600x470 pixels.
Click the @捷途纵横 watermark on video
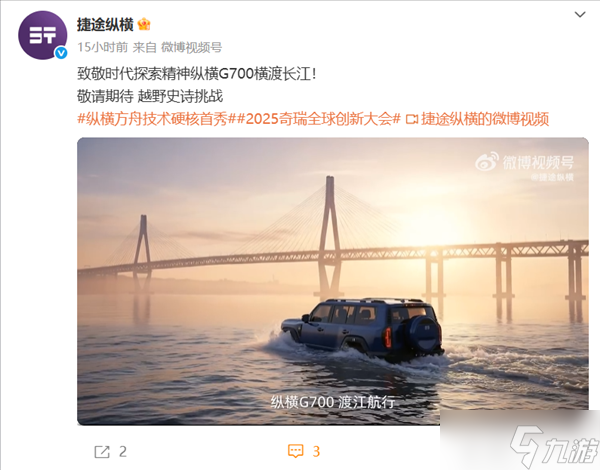(552, 177)
